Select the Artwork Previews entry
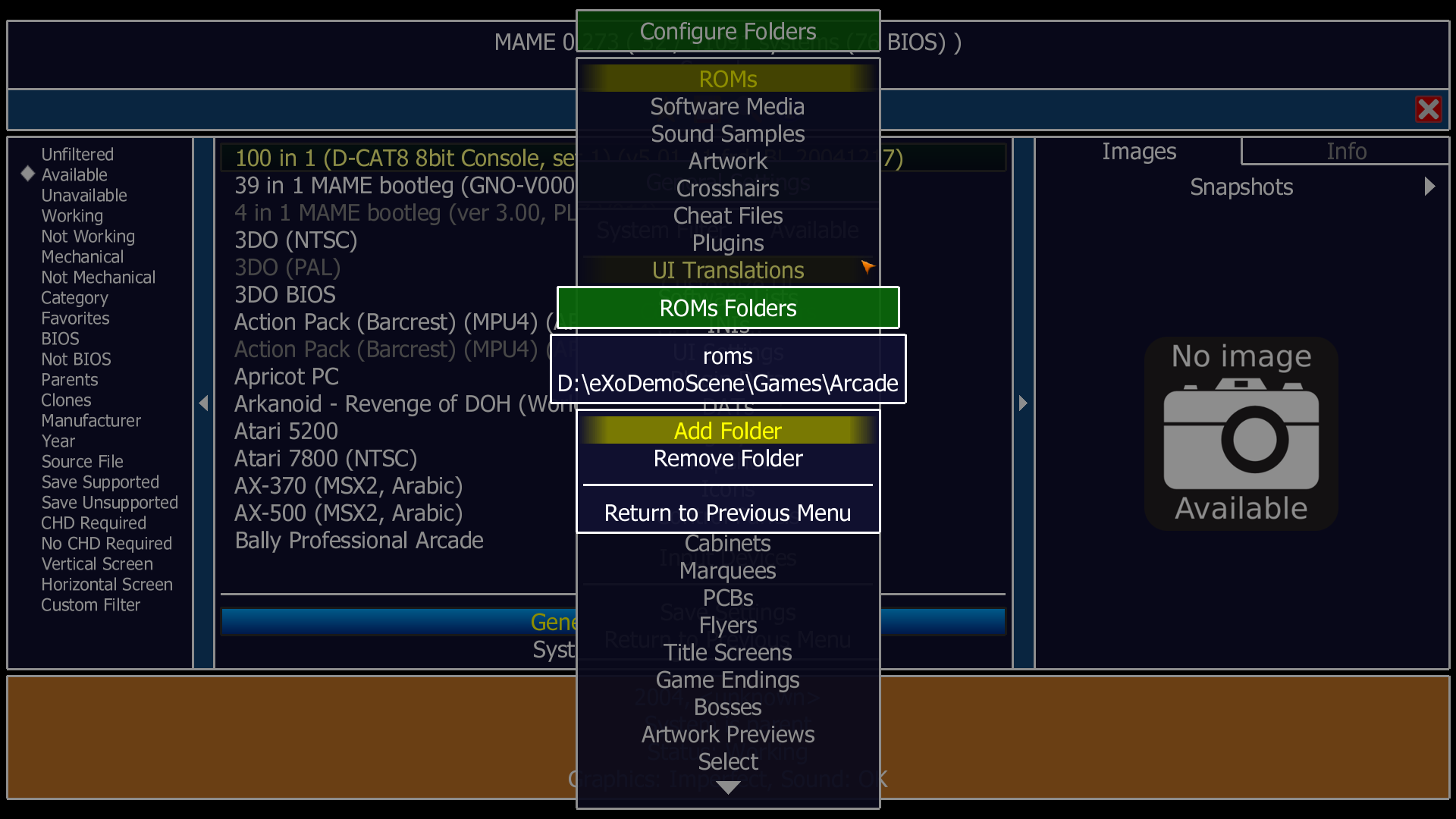 point(728,734)
